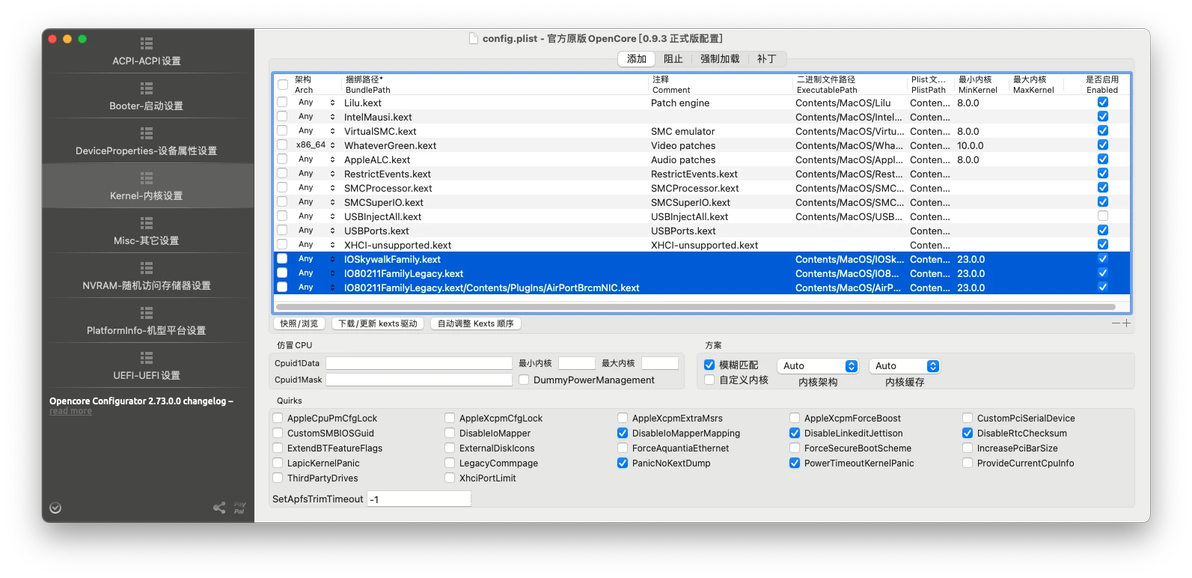The height and width of the screenshot is (578, 1192).
Task: Switch to the 补丁 tab
Action: (x=767, y=59)
